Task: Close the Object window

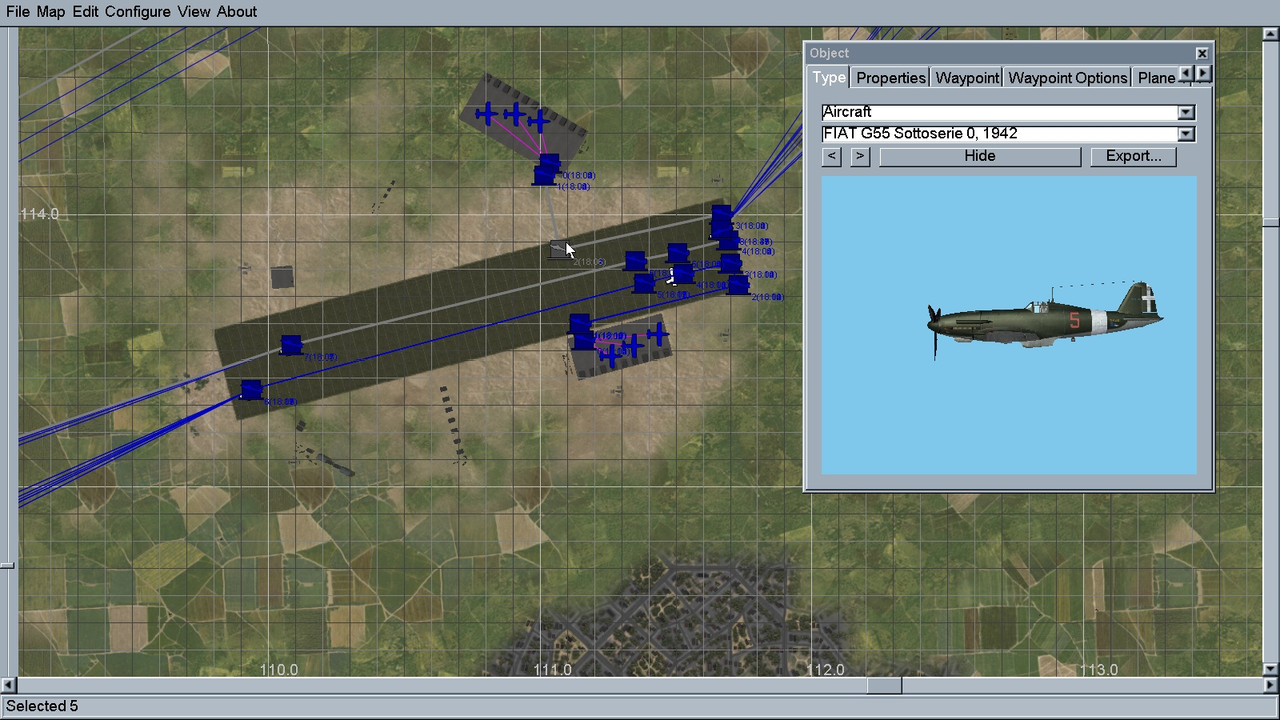Action: pos(1202,53)
